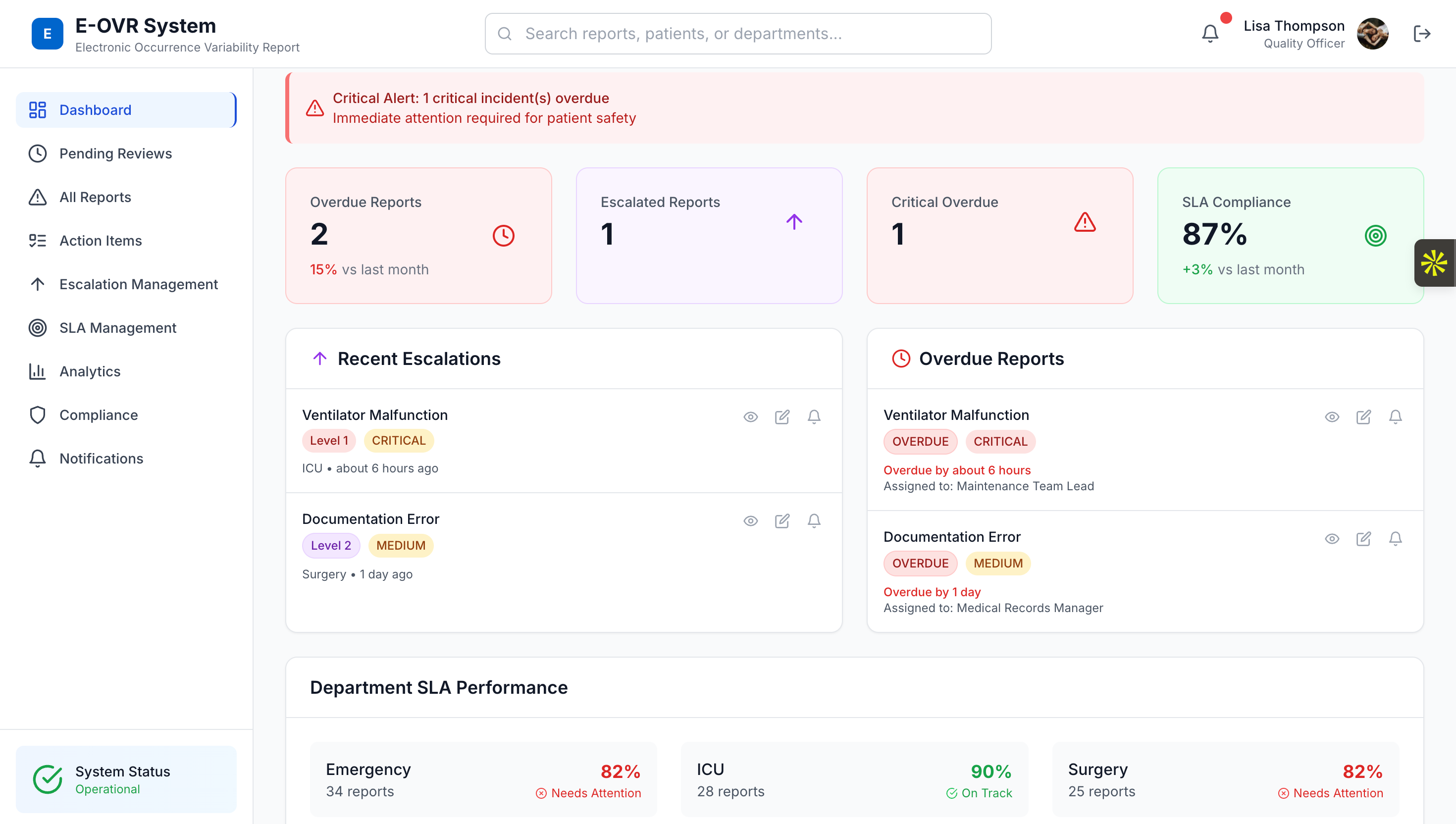Image resolution: width=1456 pixels, height=824 pixels.
Task: Click bell for overdue Ventilator Malfunction report
Action: click(1395, 417)
